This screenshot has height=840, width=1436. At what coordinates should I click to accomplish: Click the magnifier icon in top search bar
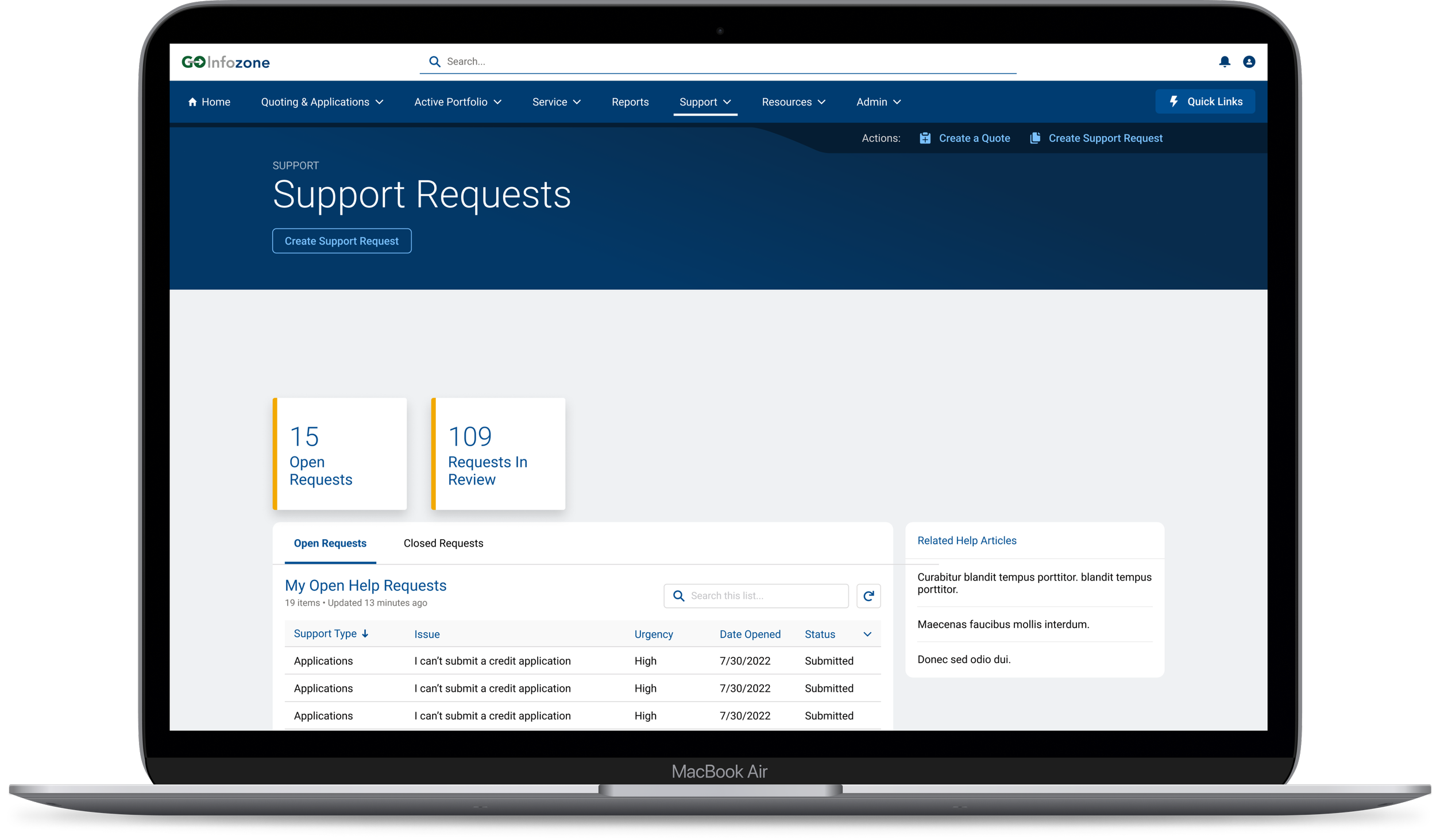[435, 61]
